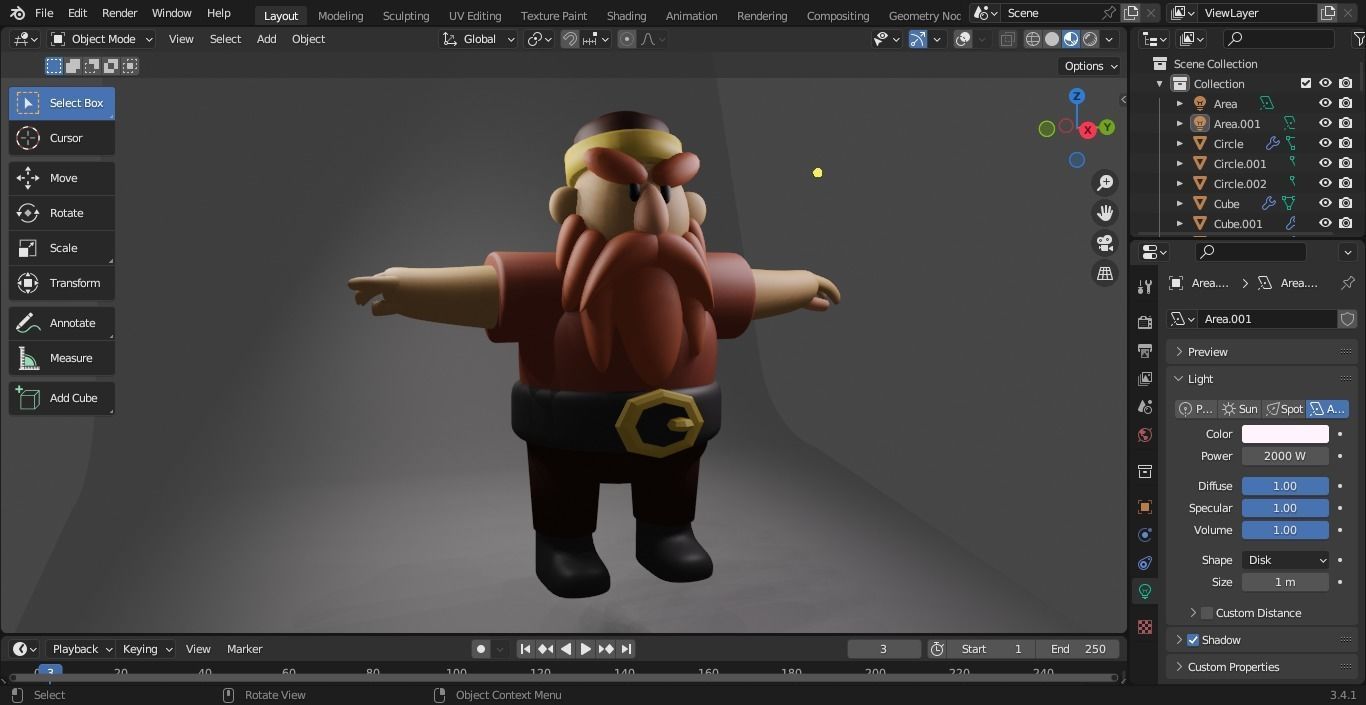Activate the Move tool

tap(62, 178)
